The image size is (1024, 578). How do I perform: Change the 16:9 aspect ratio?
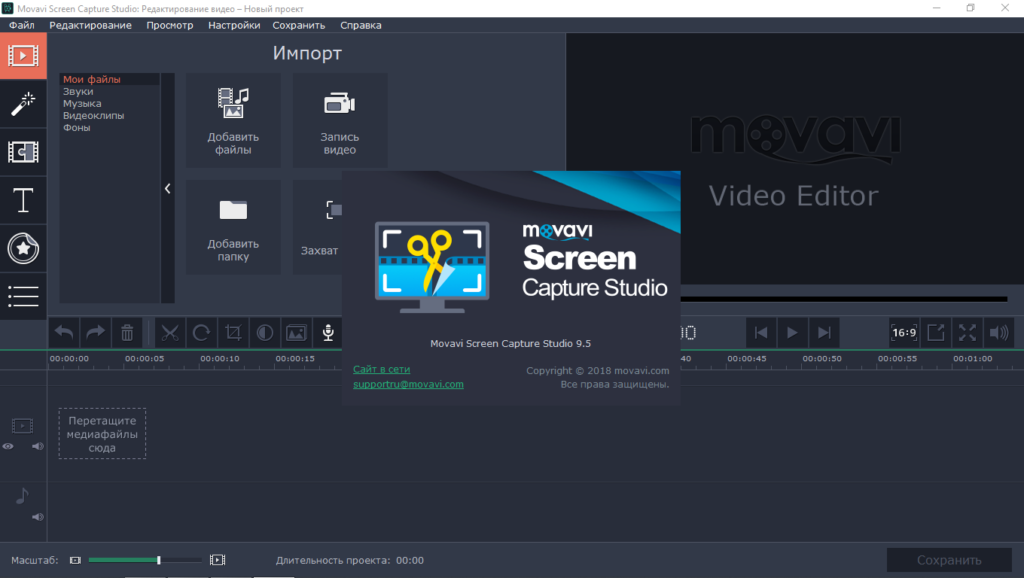[904, 332]
